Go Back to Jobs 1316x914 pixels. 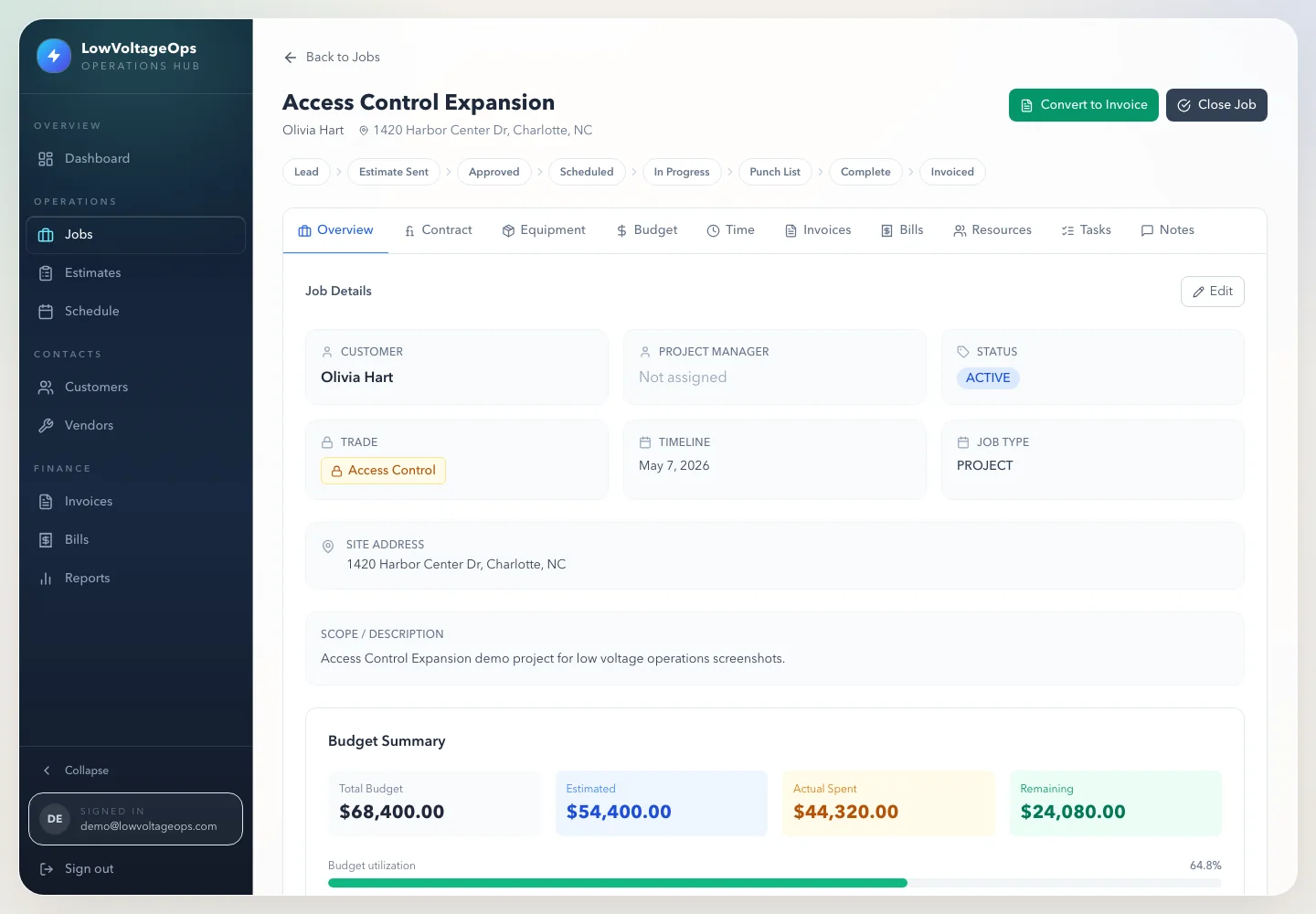click(332, 57)
